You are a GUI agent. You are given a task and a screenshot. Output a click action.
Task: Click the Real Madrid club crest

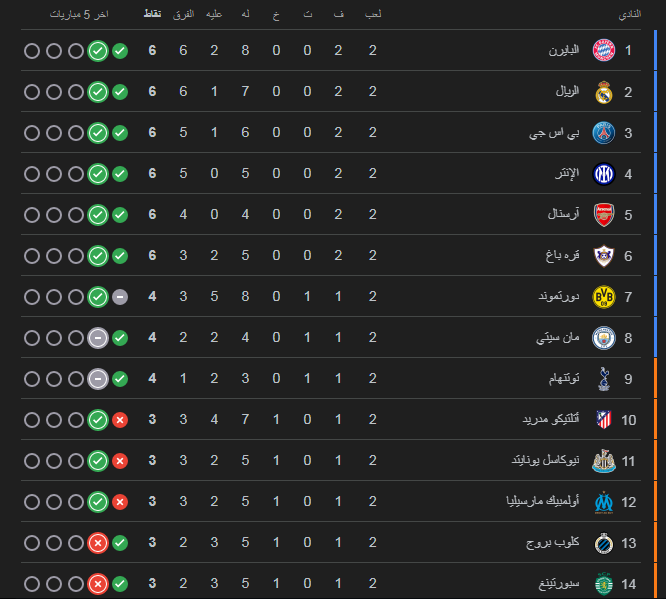pos(603,92)
